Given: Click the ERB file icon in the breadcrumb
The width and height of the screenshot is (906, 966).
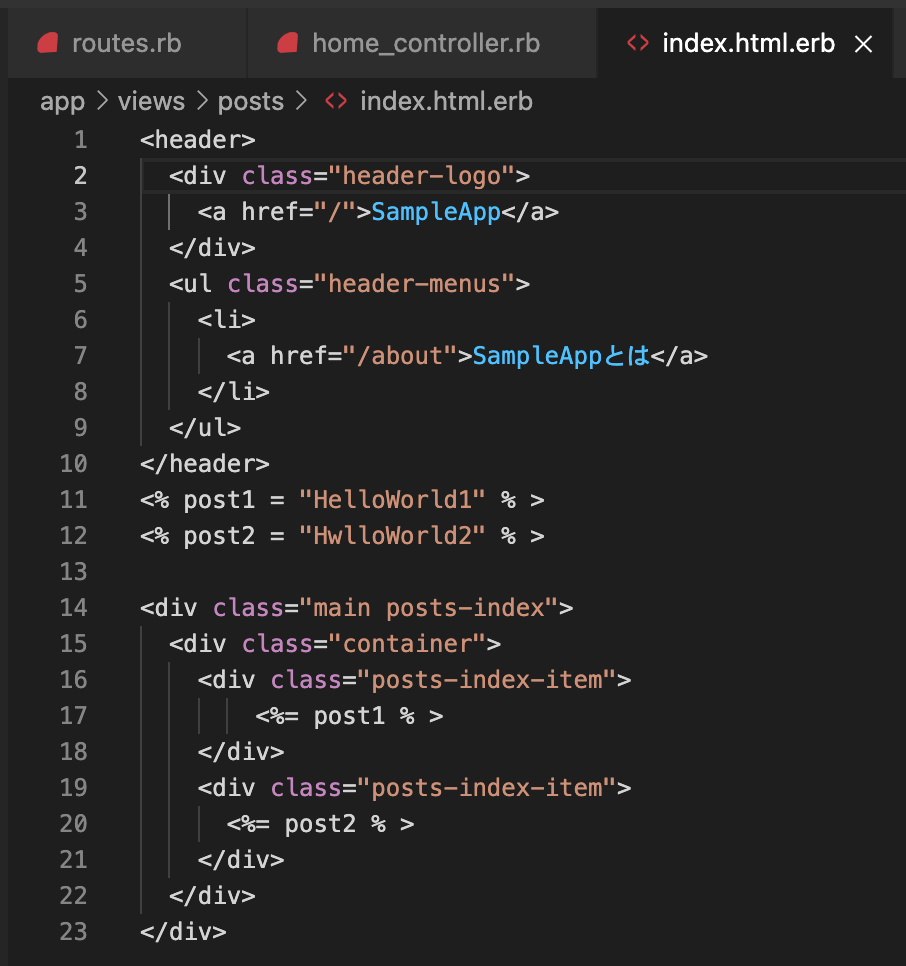Looking at the screenshot, I should coord(336,101).
